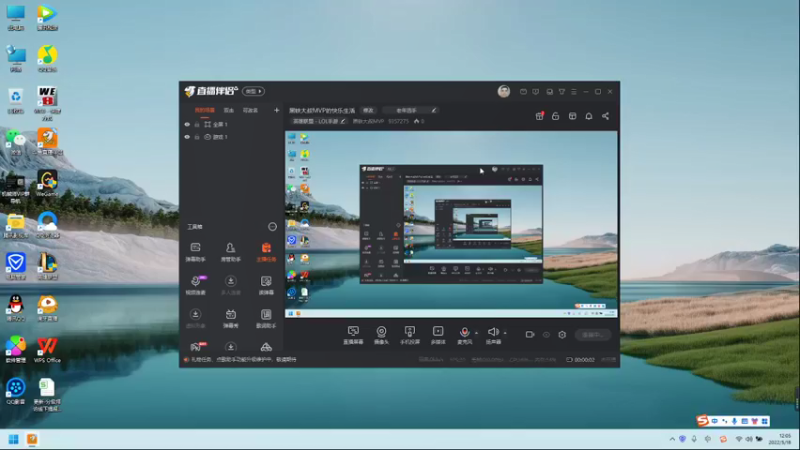Select the 全屏 1 source row
Screen dimensions: 800x450
tap(232, 124)
